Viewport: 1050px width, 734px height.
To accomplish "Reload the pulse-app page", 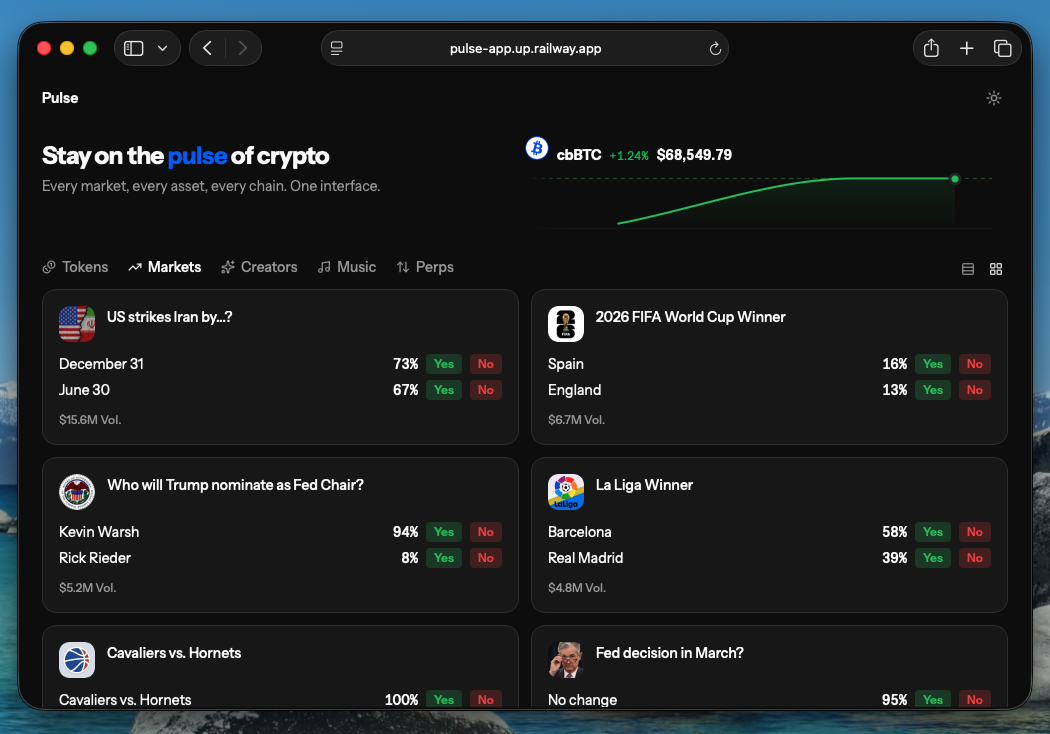I will (715, 48).
